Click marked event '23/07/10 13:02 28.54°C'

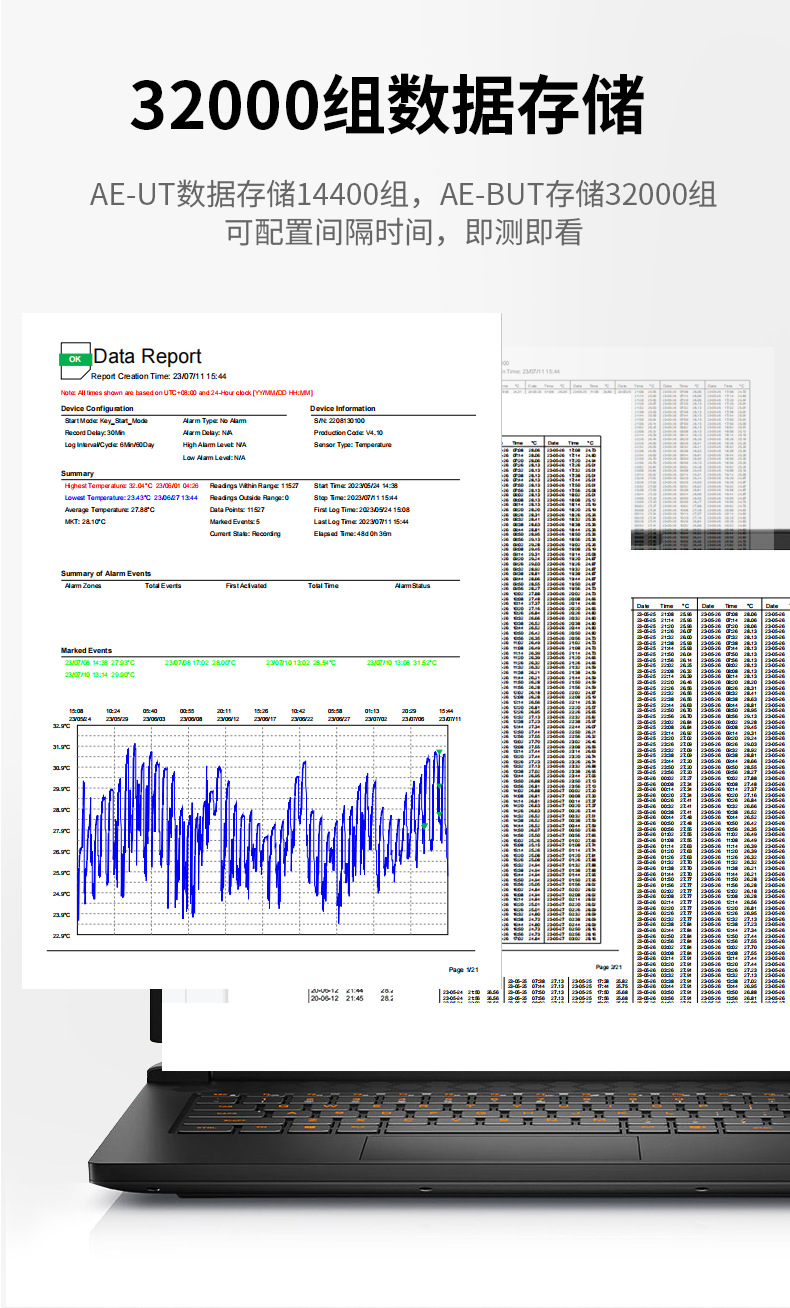pyautogui.click(x=300, y=662)
